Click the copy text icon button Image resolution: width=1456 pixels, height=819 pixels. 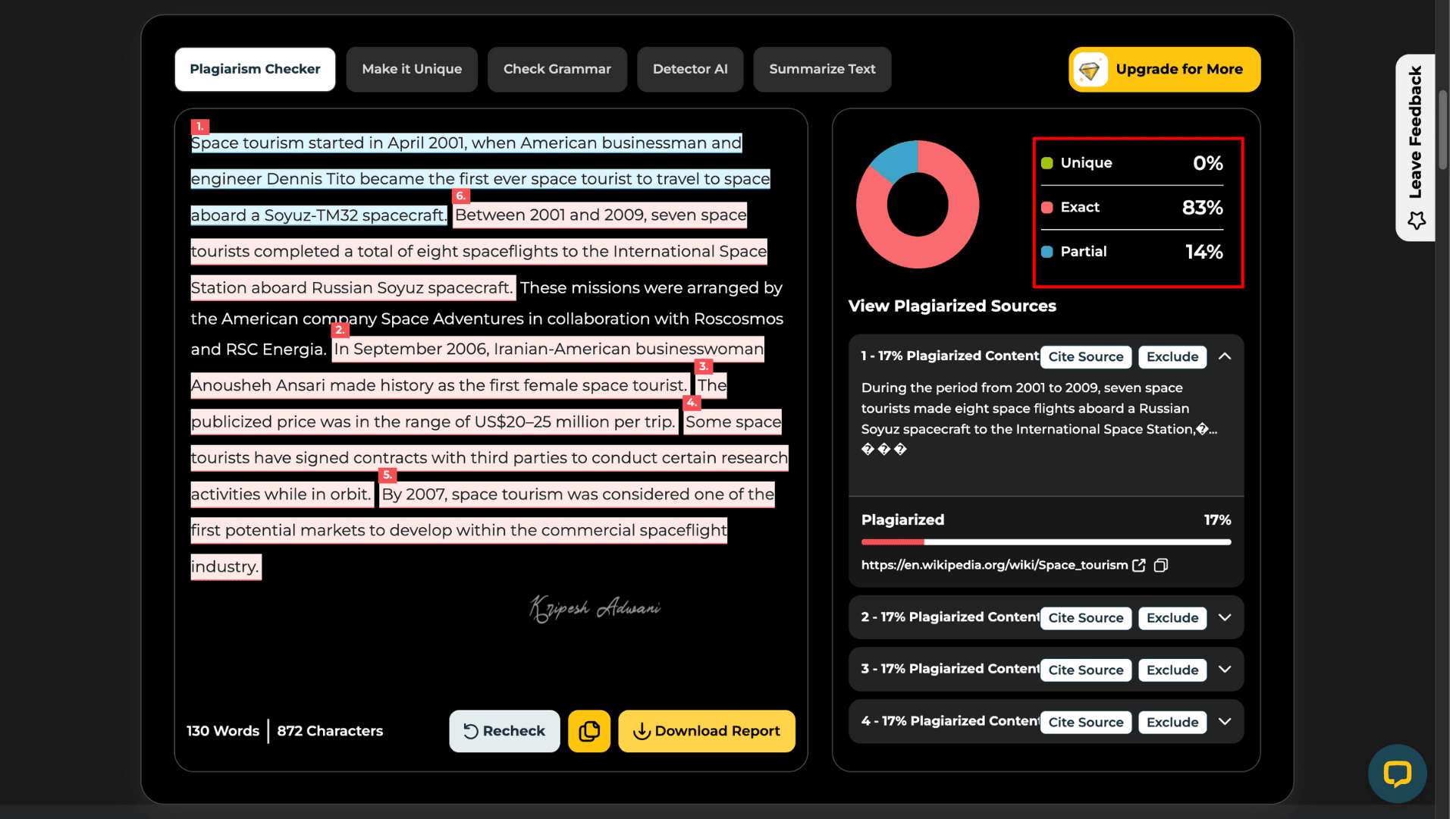[588, 731]
